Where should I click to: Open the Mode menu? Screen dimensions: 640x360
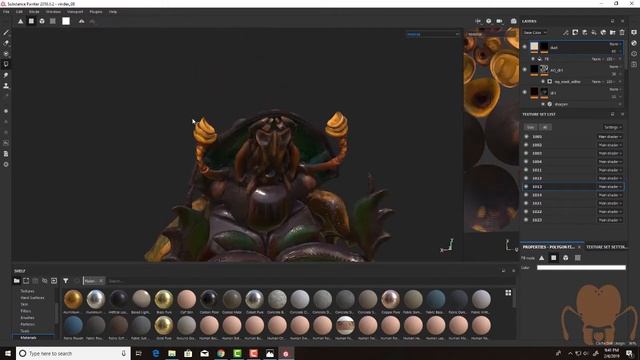click(34, 12)
